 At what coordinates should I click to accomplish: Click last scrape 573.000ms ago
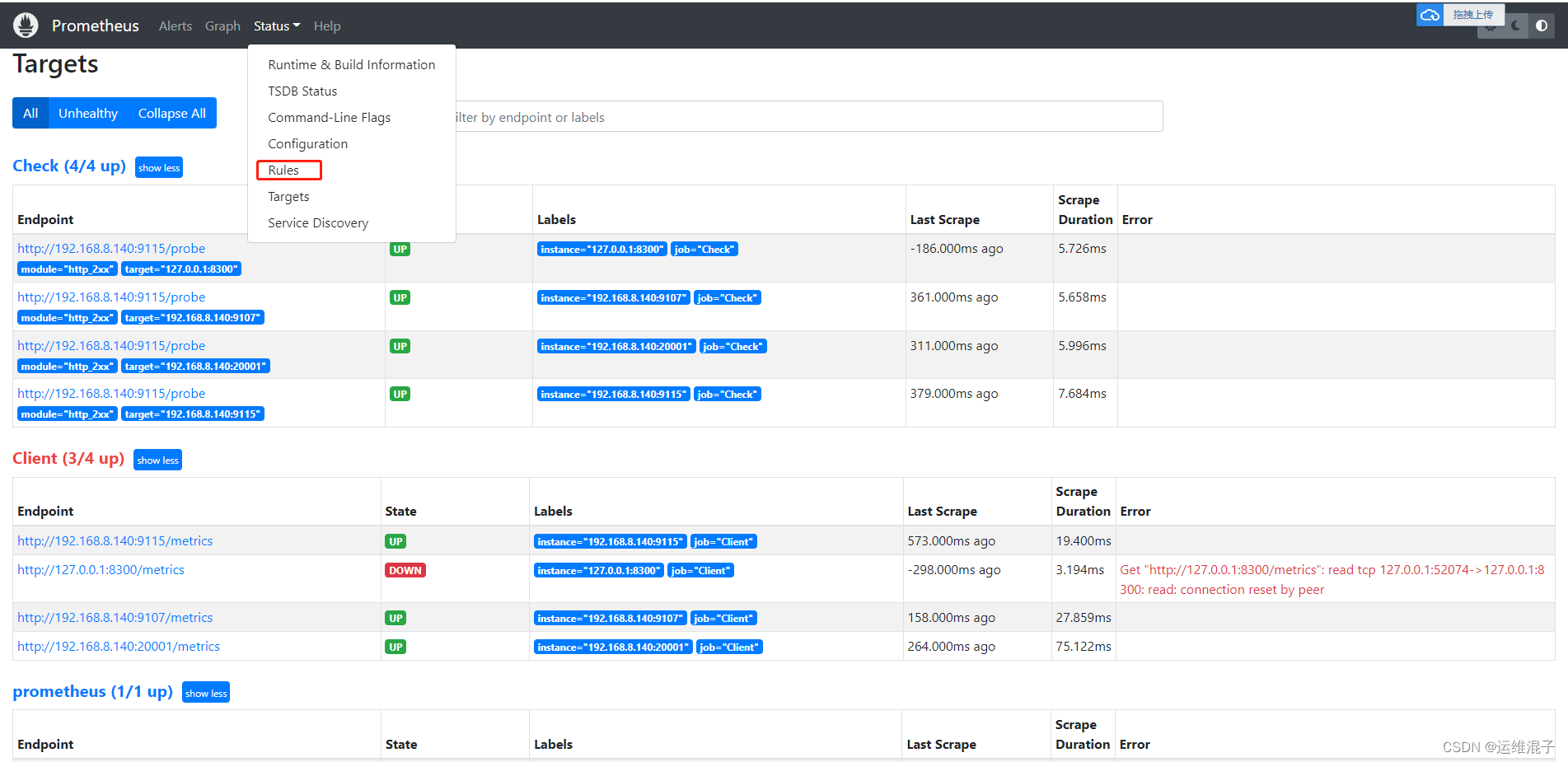click(x=951, y=541)
